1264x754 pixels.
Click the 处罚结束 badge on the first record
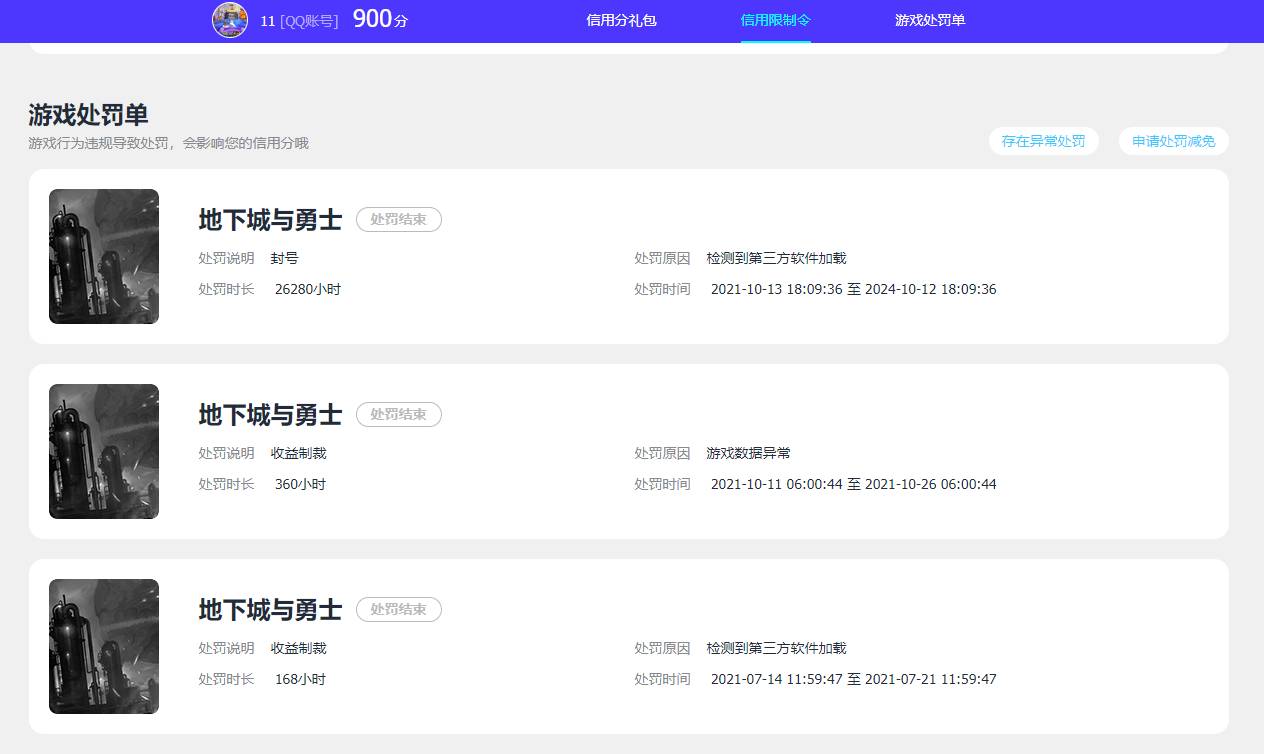[x=398, y=220]
